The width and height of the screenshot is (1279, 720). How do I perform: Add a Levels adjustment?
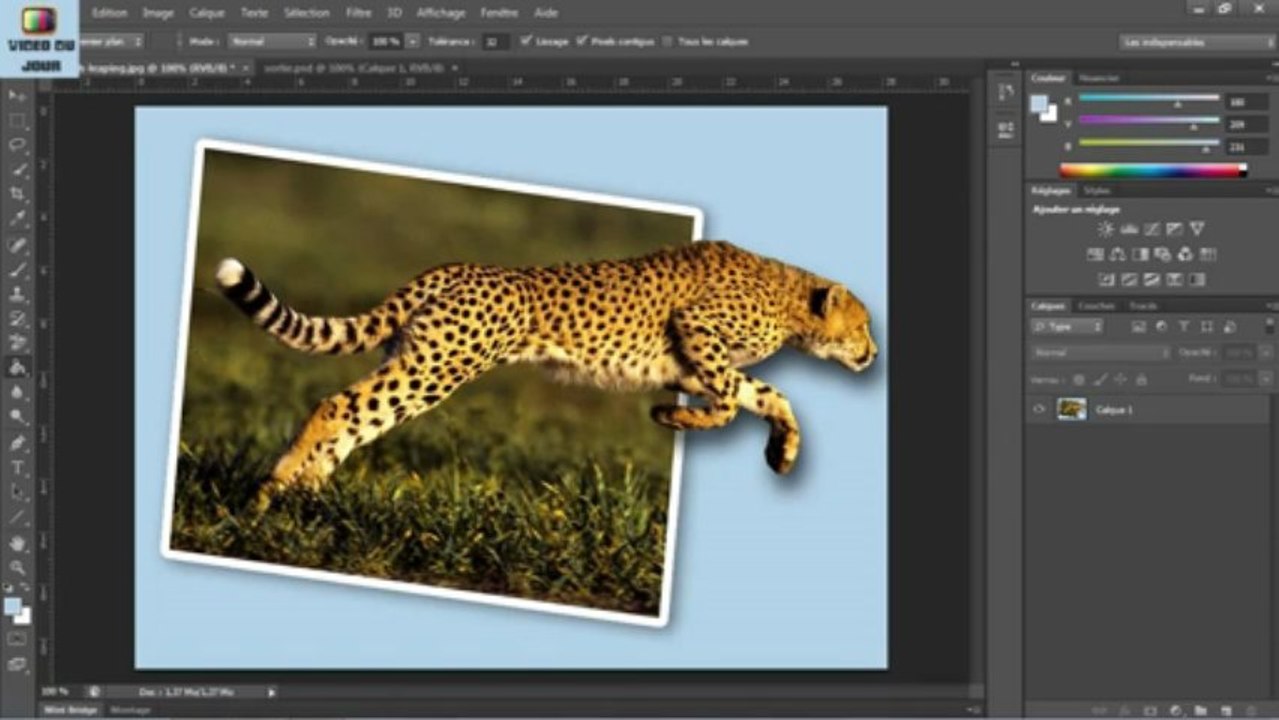pos(1129,229)
